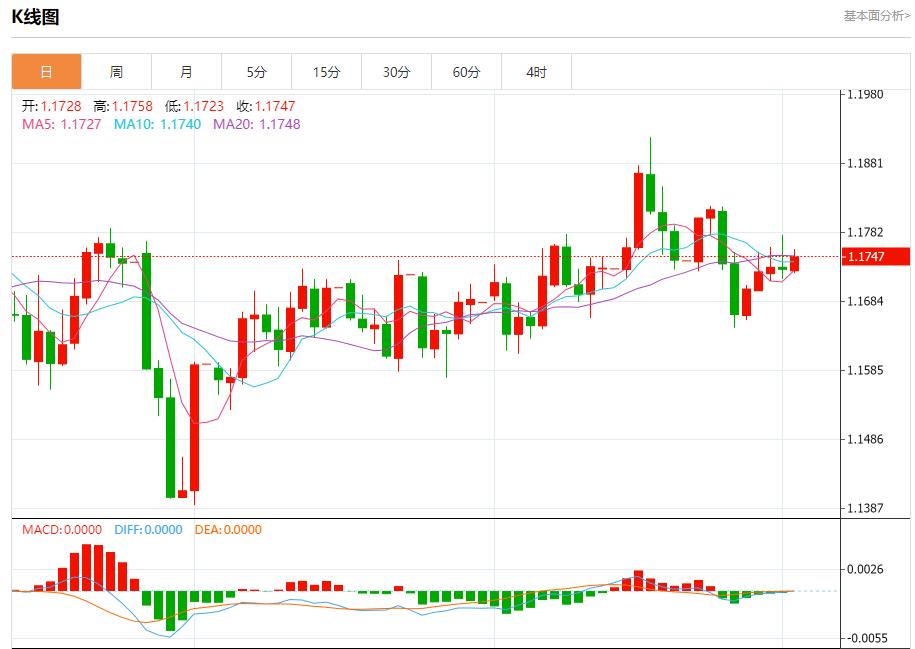This screenshot has width=915, height=649.
Task: Switch to the 15分 timeframe
Action: pos(326,71)
